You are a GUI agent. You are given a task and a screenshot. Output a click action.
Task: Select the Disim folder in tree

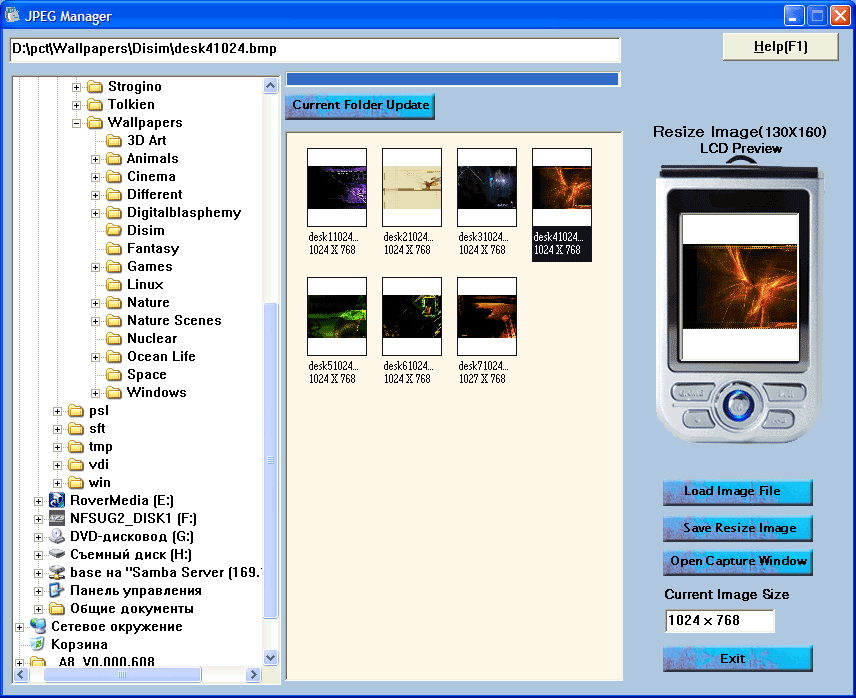[x=146, y=231]
